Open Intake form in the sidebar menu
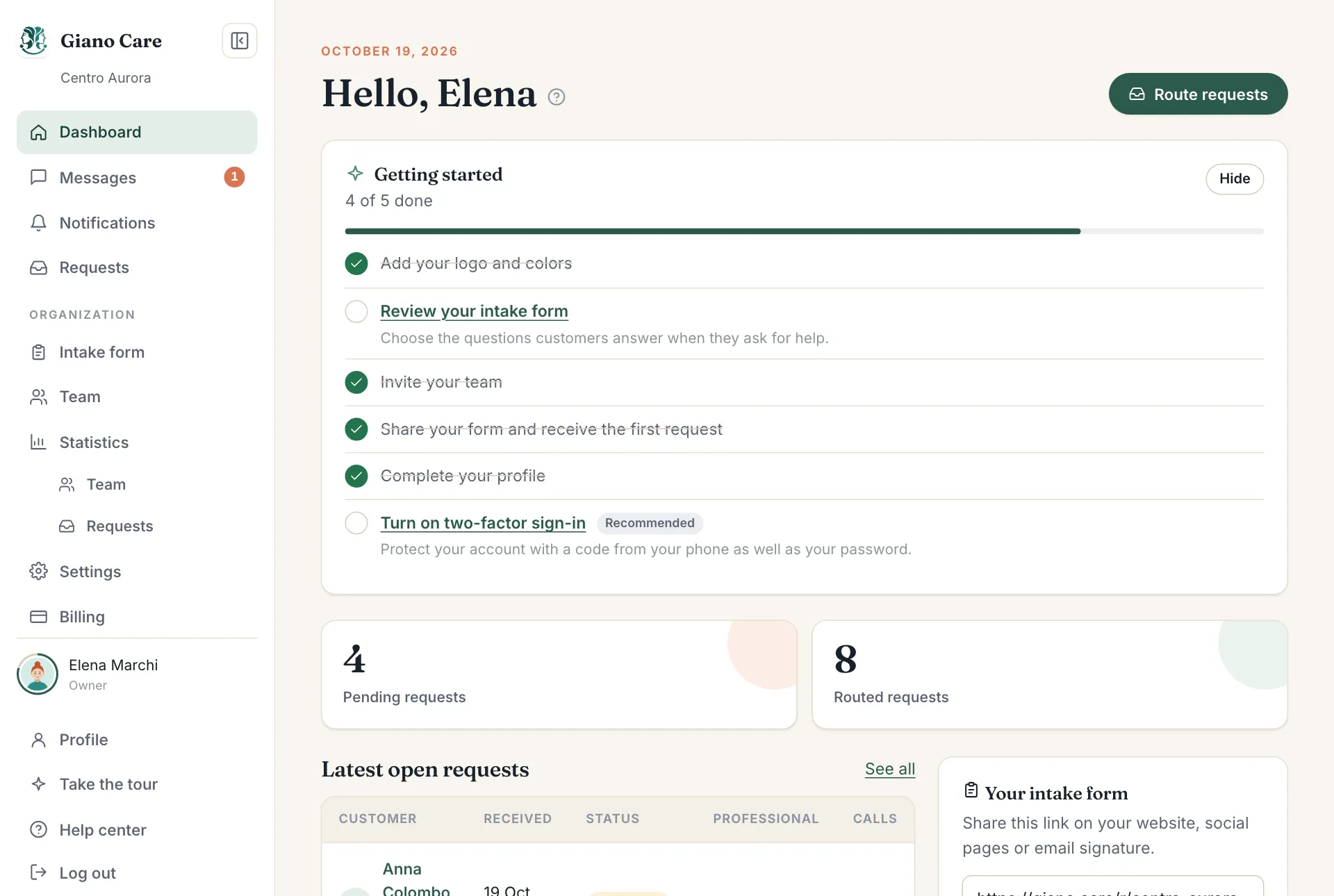Viewport: 1334px width, 896px height. 137,352
